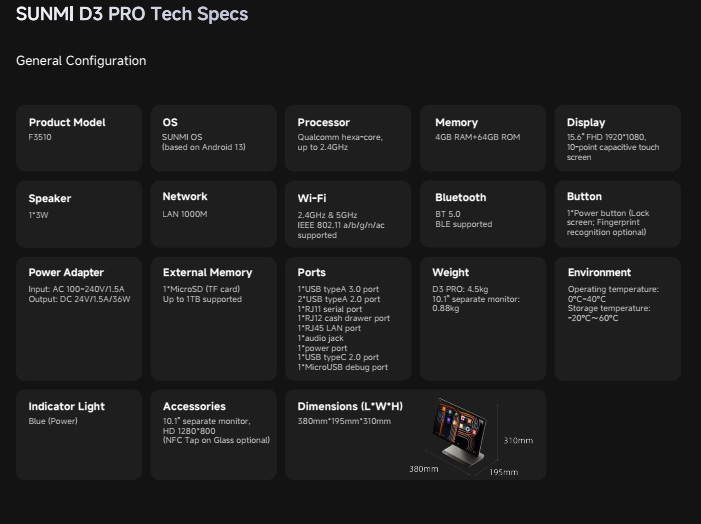Image resolution: width=701 pixels, height=524 pixels.
Task: Select the Button spec card
Action: pyautogui.click(x=617, y=214)
